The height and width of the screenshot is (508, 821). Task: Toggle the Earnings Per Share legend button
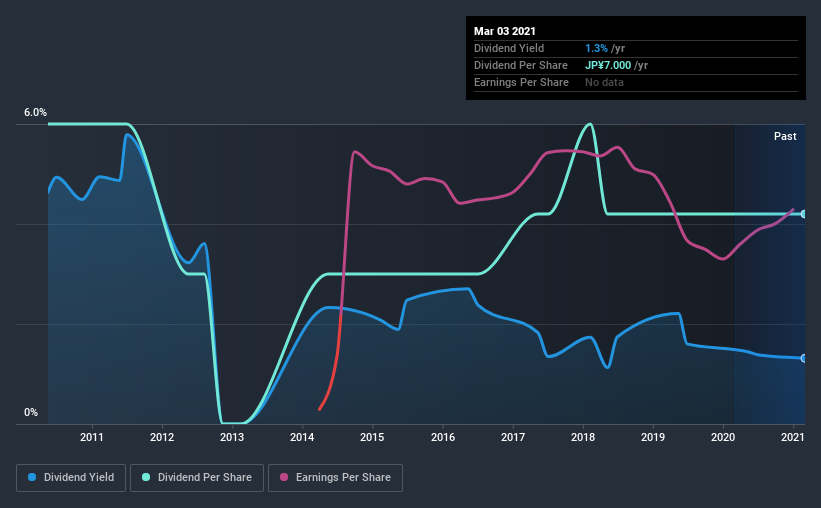[335, 478]
